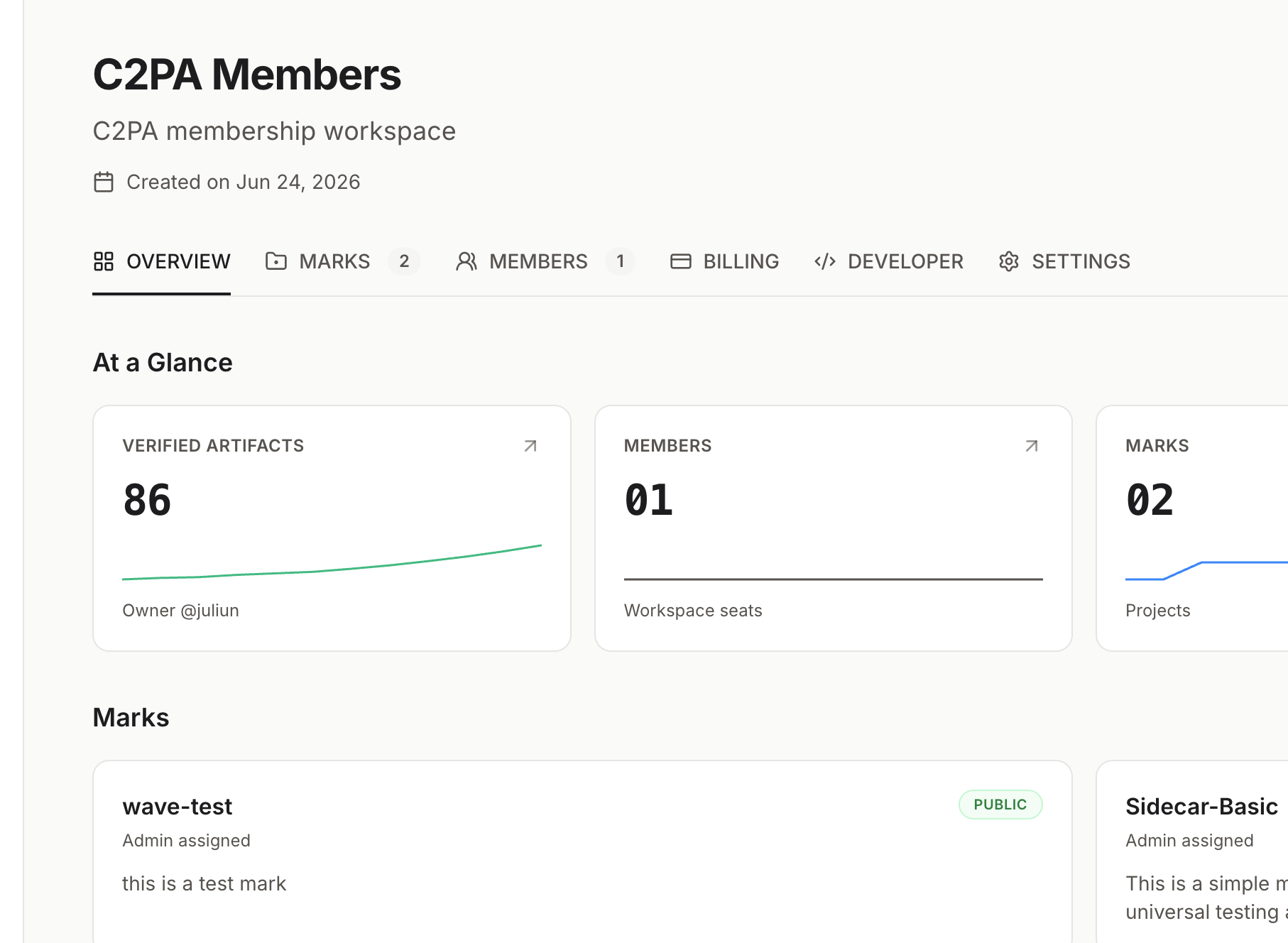Click "Admin assigned" under Sidecar-Basic
The width and height of the screenshot is (1288, 943).
(x=1189, y=841)
